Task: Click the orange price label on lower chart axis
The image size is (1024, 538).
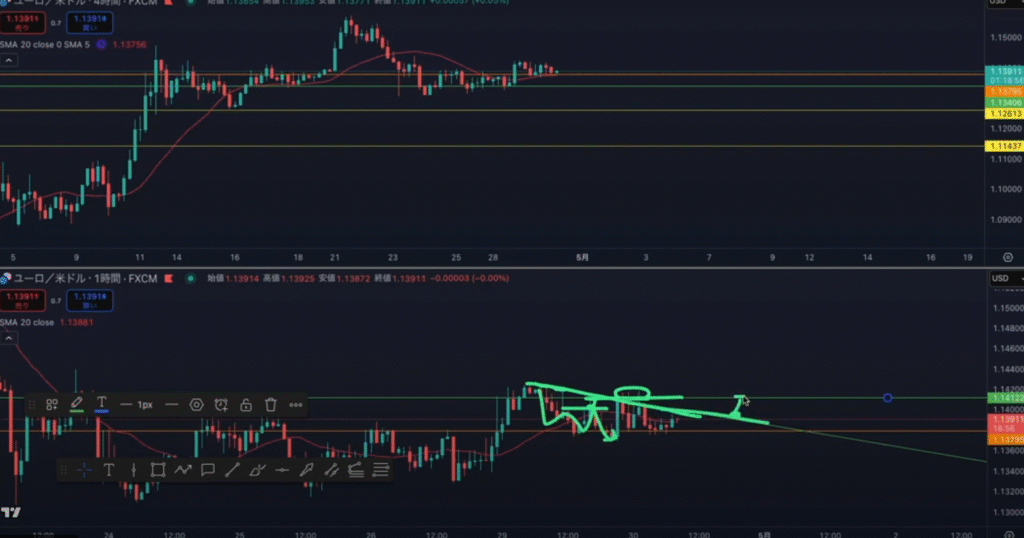Action: (x=1004, y=440)
